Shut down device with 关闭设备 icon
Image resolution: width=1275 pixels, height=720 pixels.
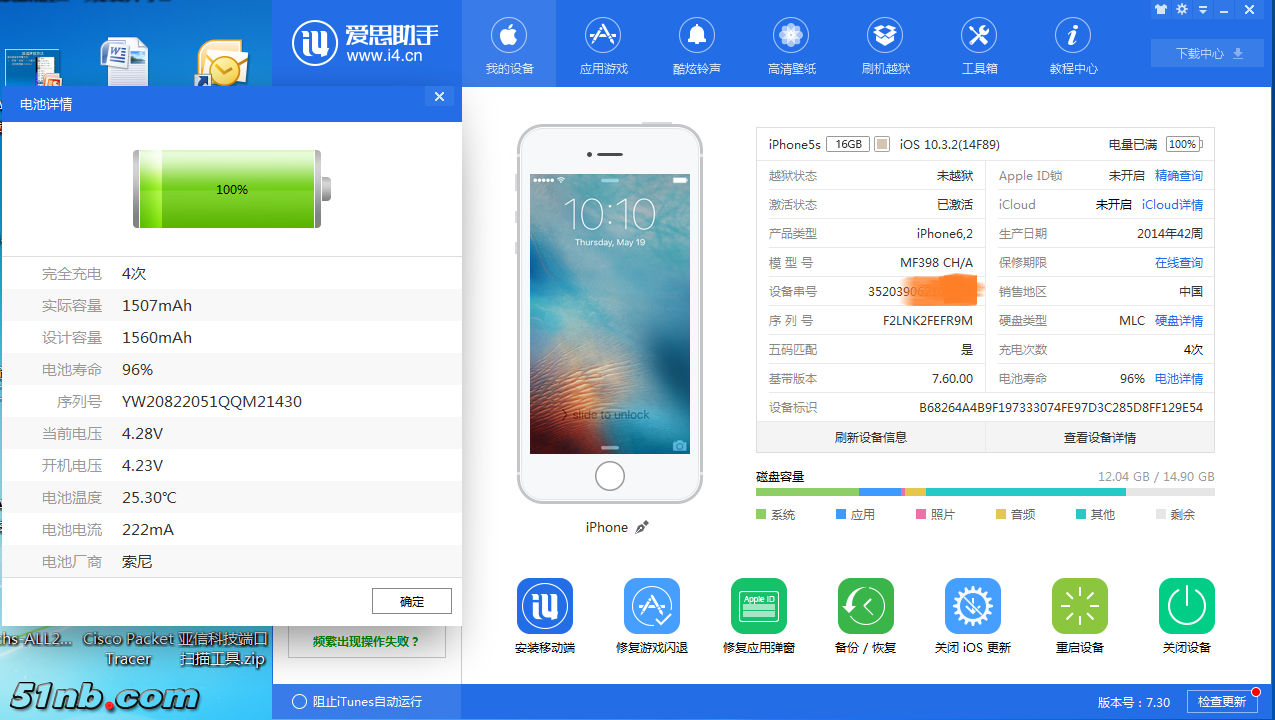(1187, 606)
